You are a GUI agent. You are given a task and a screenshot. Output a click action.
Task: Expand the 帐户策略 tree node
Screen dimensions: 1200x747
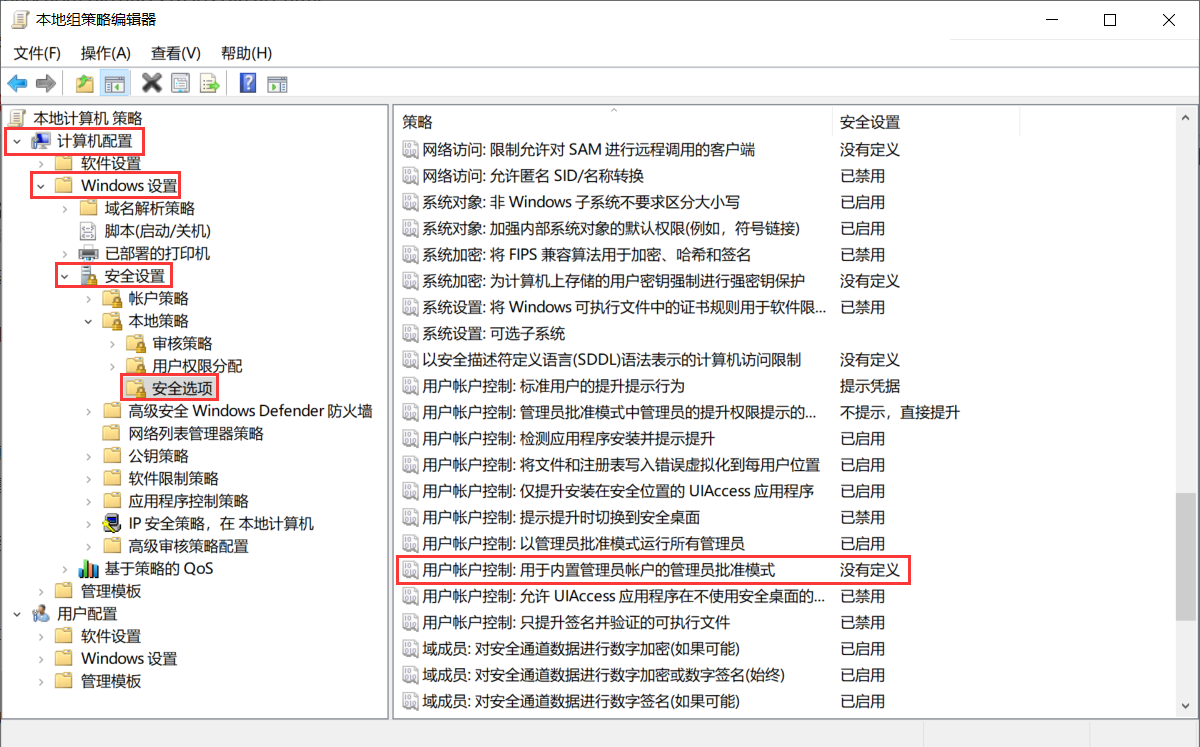tap(88, 298)
